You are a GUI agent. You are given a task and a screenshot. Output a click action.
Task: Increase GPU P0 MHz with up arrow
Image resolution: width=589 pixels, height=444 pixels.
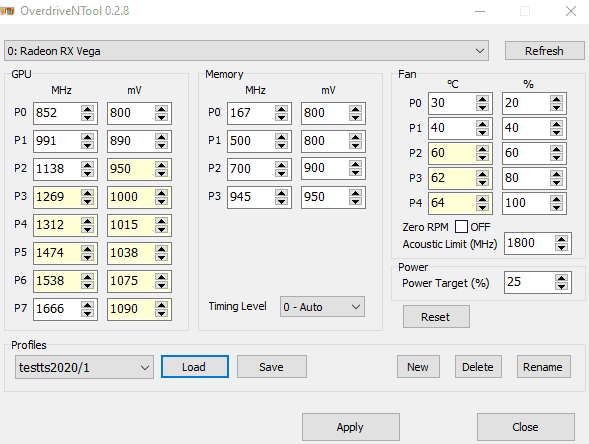[x=87, y=109]
